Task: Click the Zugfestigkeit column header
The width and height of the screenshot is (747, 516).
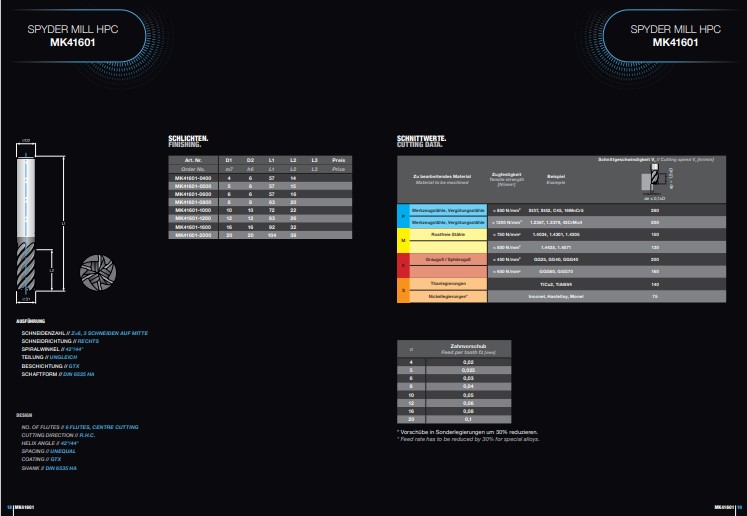Action: [x=506, y=174]
